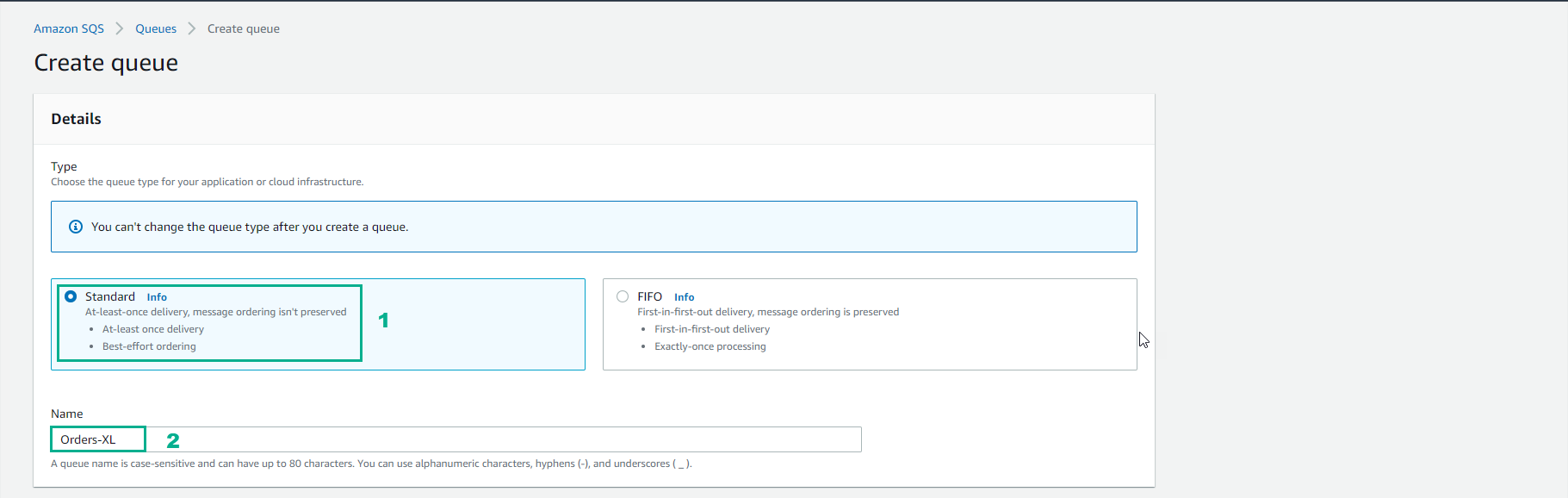The image size is (1568, 498).
Task: Click Standard's 'ordering isn't preserved' description
Action: point(216,312)
